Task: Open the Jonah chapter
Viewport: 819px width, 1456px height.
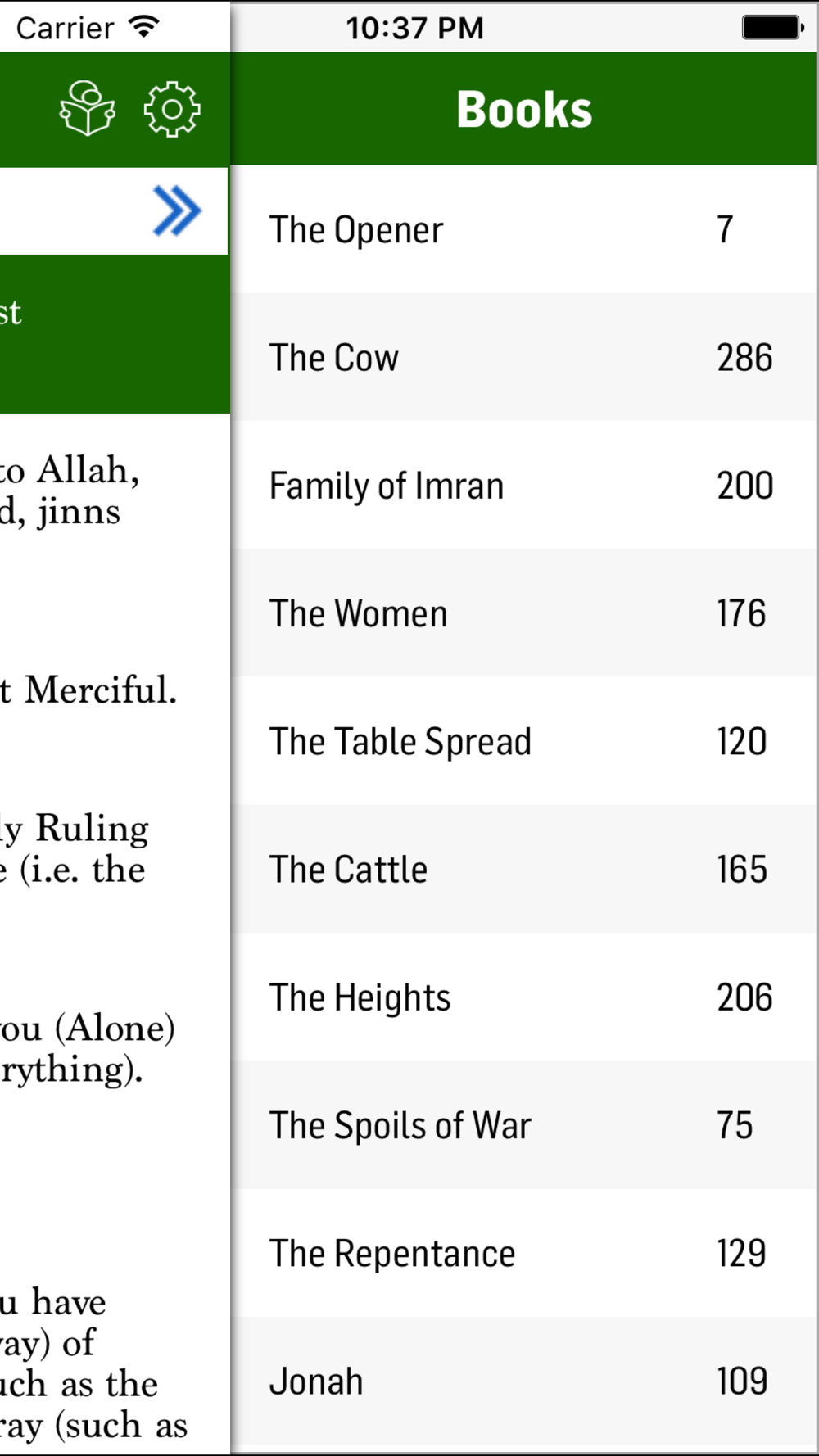Action: point(316,1381)
